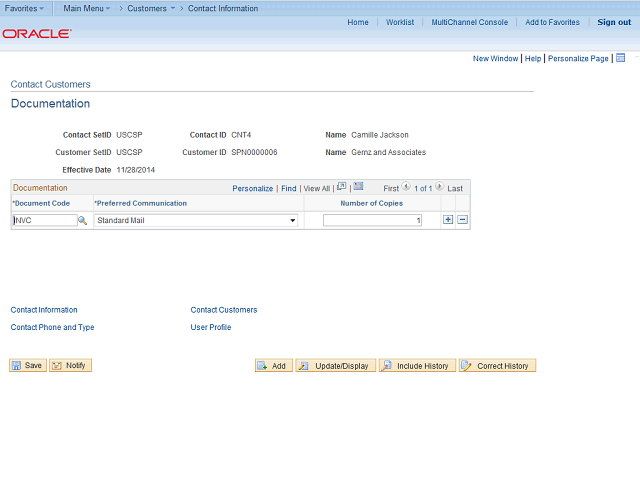Add a new documentation row with plus
The image size is (640, 480).
click(x=448, y=220)
